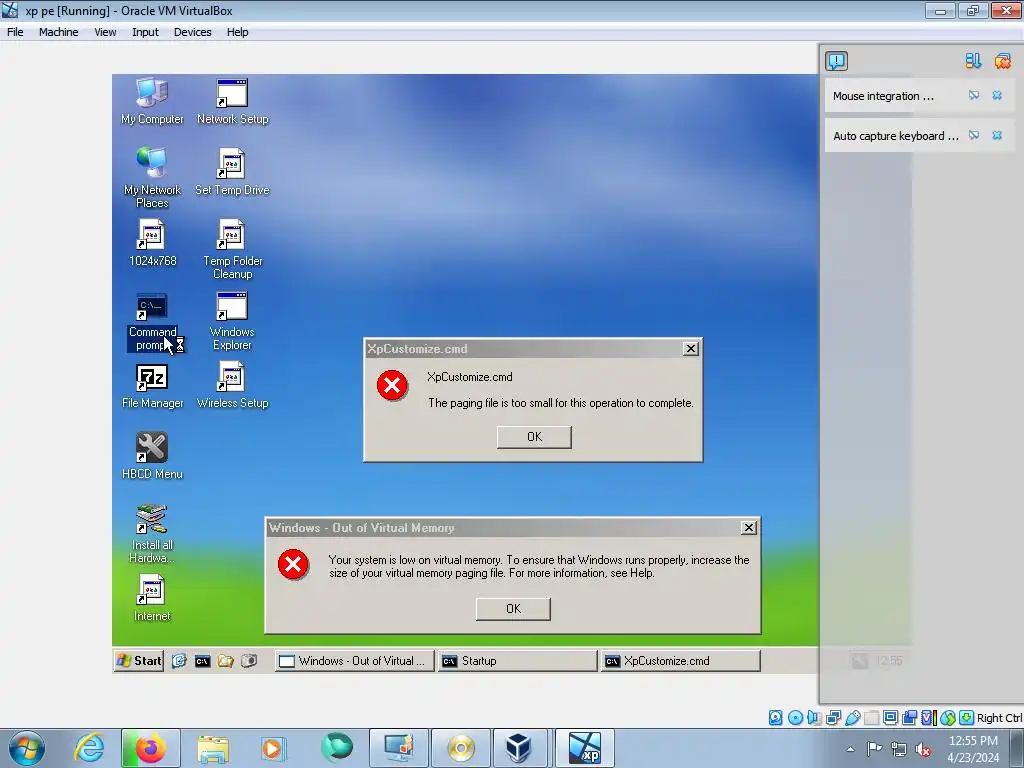This screenshot has height=768, width=1024.
Task: Click the CPU virtualization status icon
Action: (x=928, y=718)
